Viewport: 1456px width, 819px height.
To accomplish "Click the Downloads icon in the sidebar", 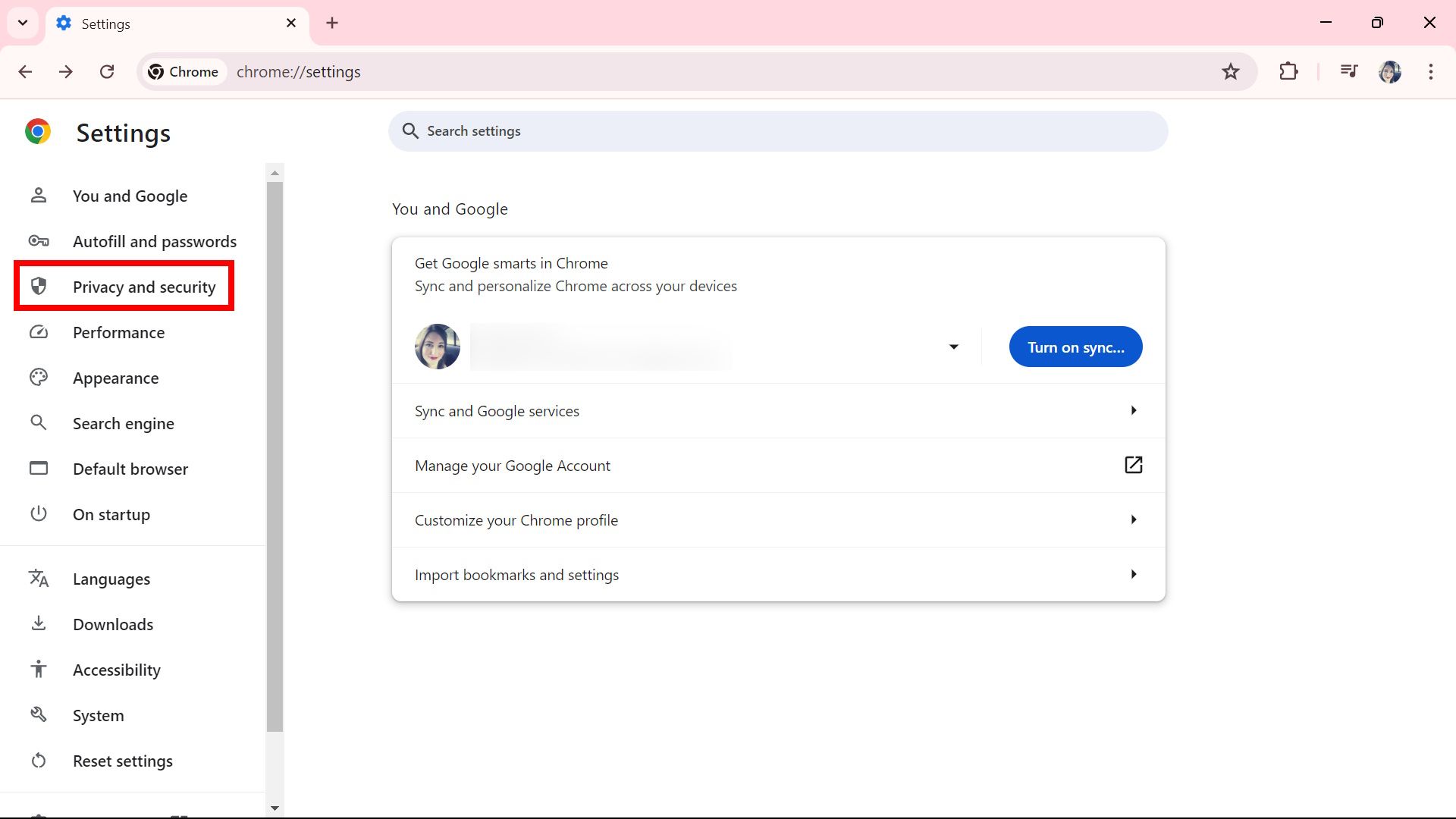I will 38,623.
